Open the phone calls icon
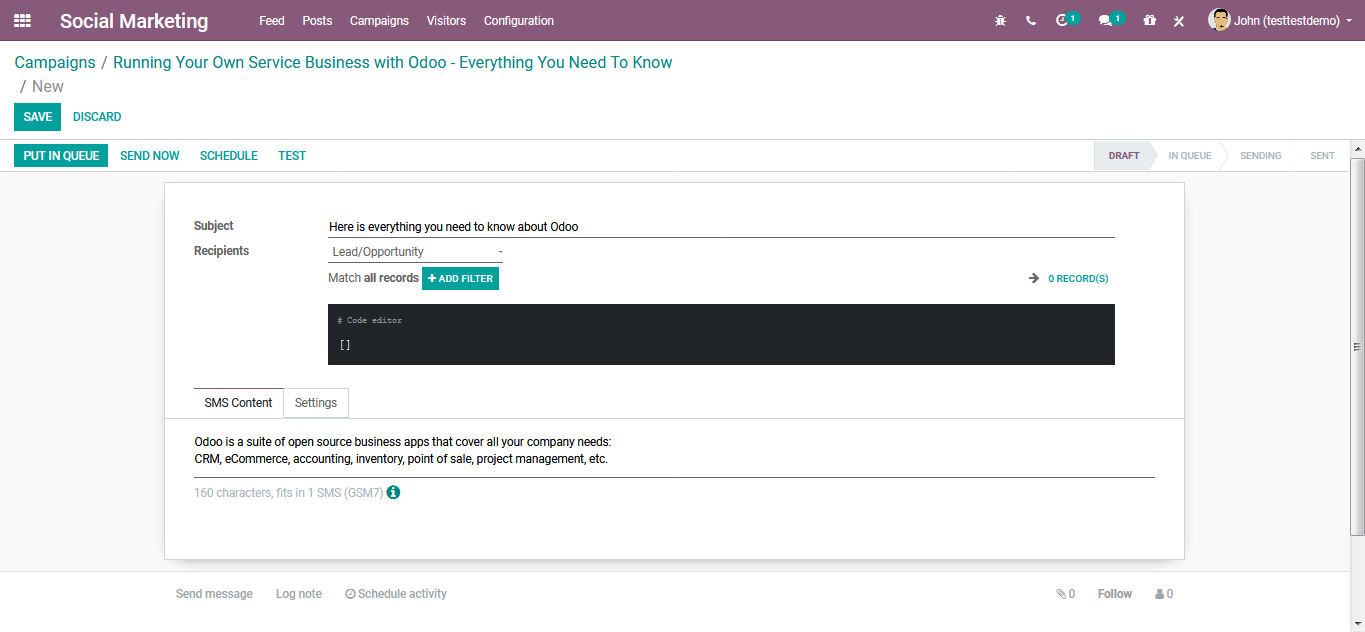1365x632 pixels. (1031, 21)
